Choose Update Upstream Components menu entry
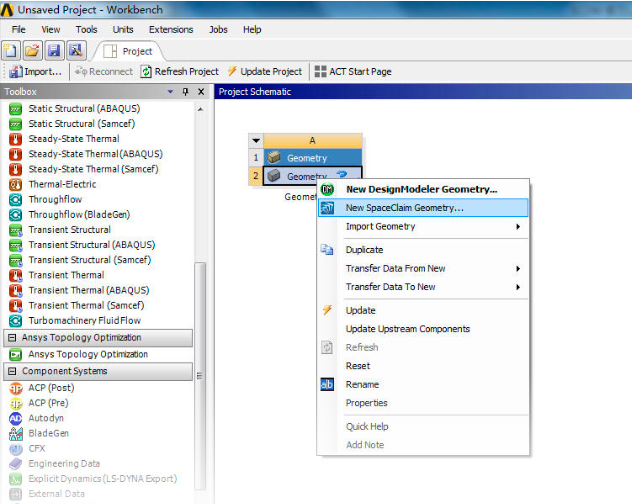This screenshot has height=504, width=632. point(423,329)
